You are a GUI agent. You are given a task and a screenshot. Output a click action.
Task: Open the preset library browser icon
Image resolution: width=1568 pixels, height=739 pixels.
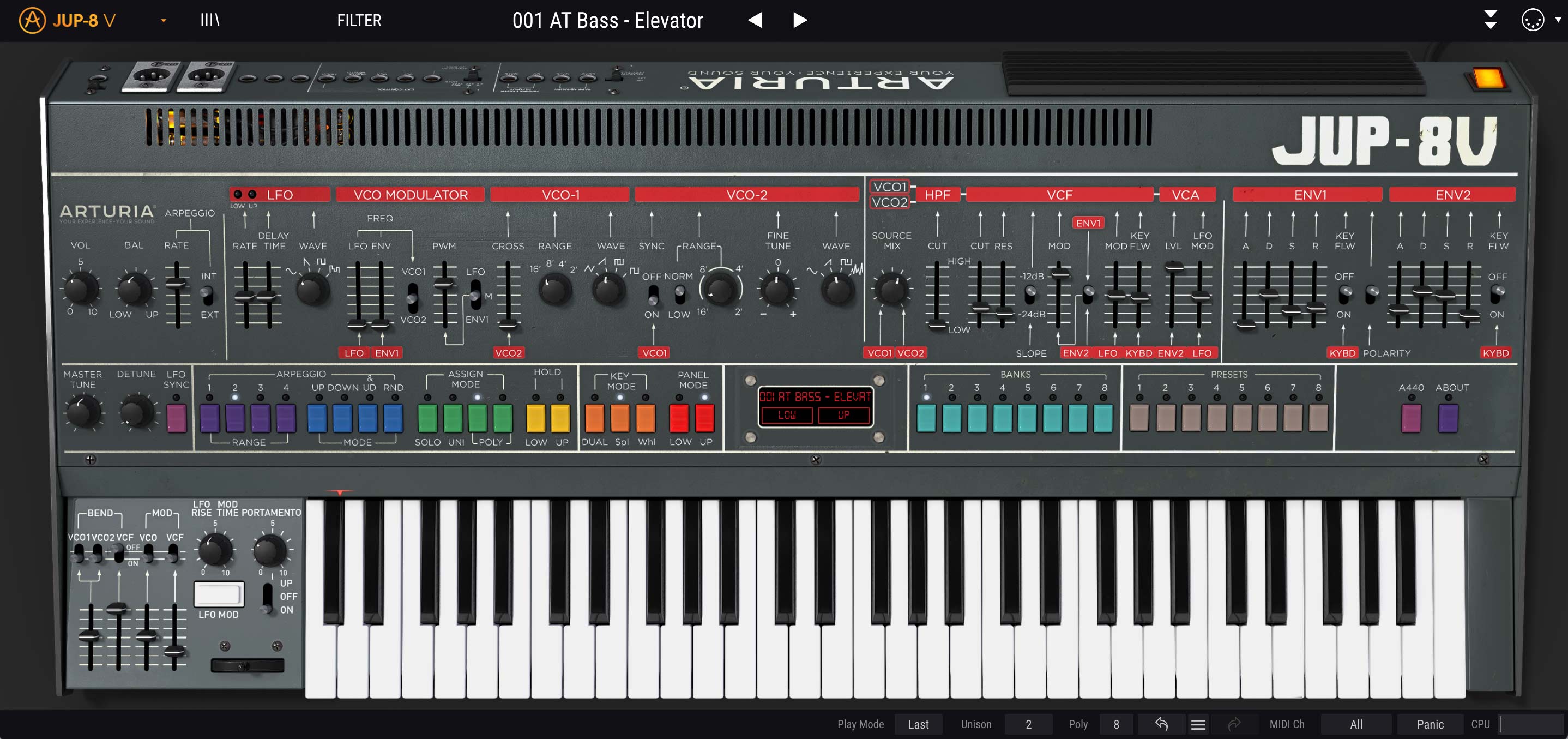[x=210, y=20]
